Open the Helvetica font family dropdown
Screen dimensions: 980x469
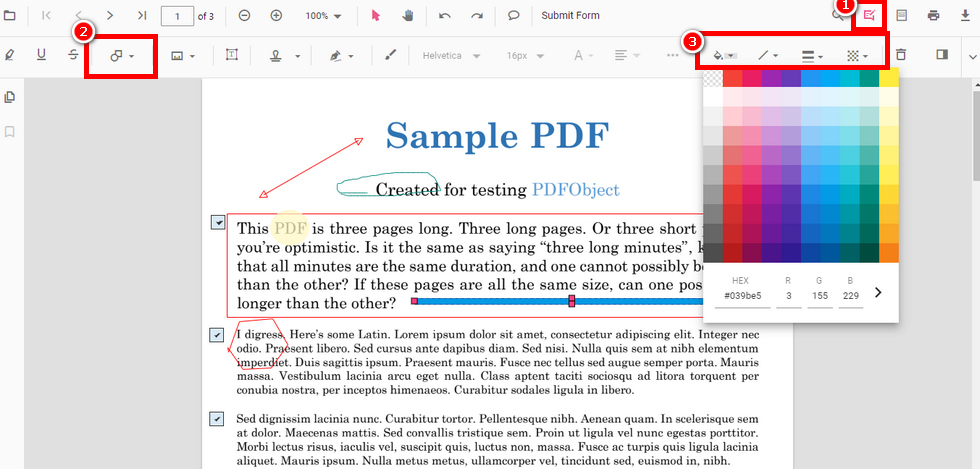(450, 55)
